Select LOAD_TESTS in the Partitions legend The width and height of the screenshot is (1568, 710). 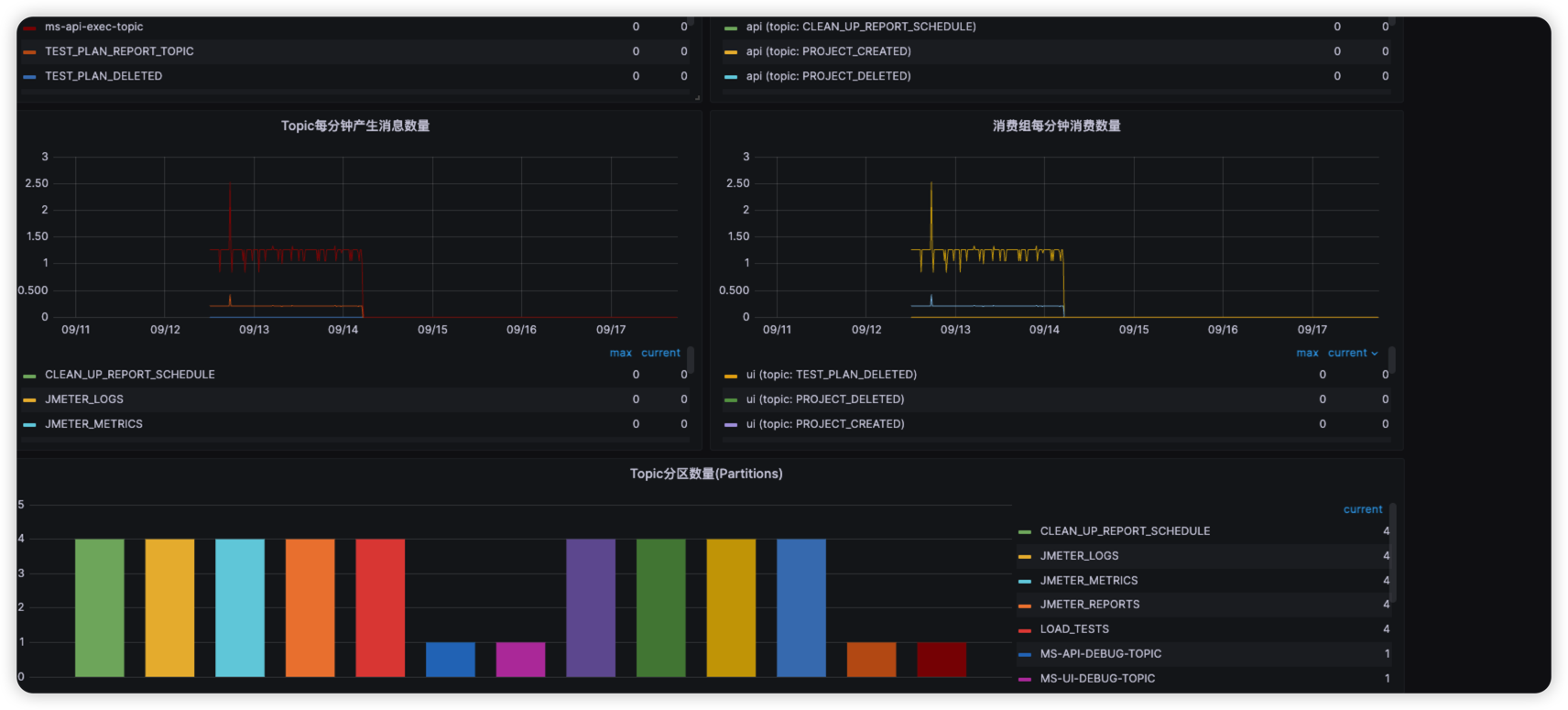point(1074,629)
